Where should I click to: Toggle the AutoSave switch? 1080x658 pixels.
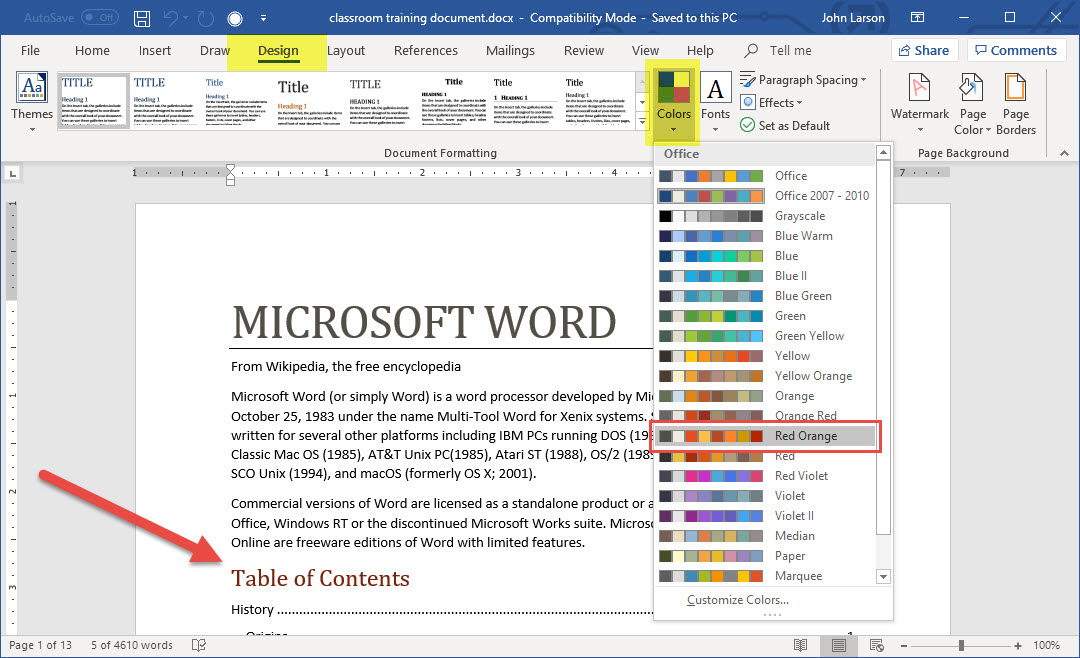tap(99, 18)
